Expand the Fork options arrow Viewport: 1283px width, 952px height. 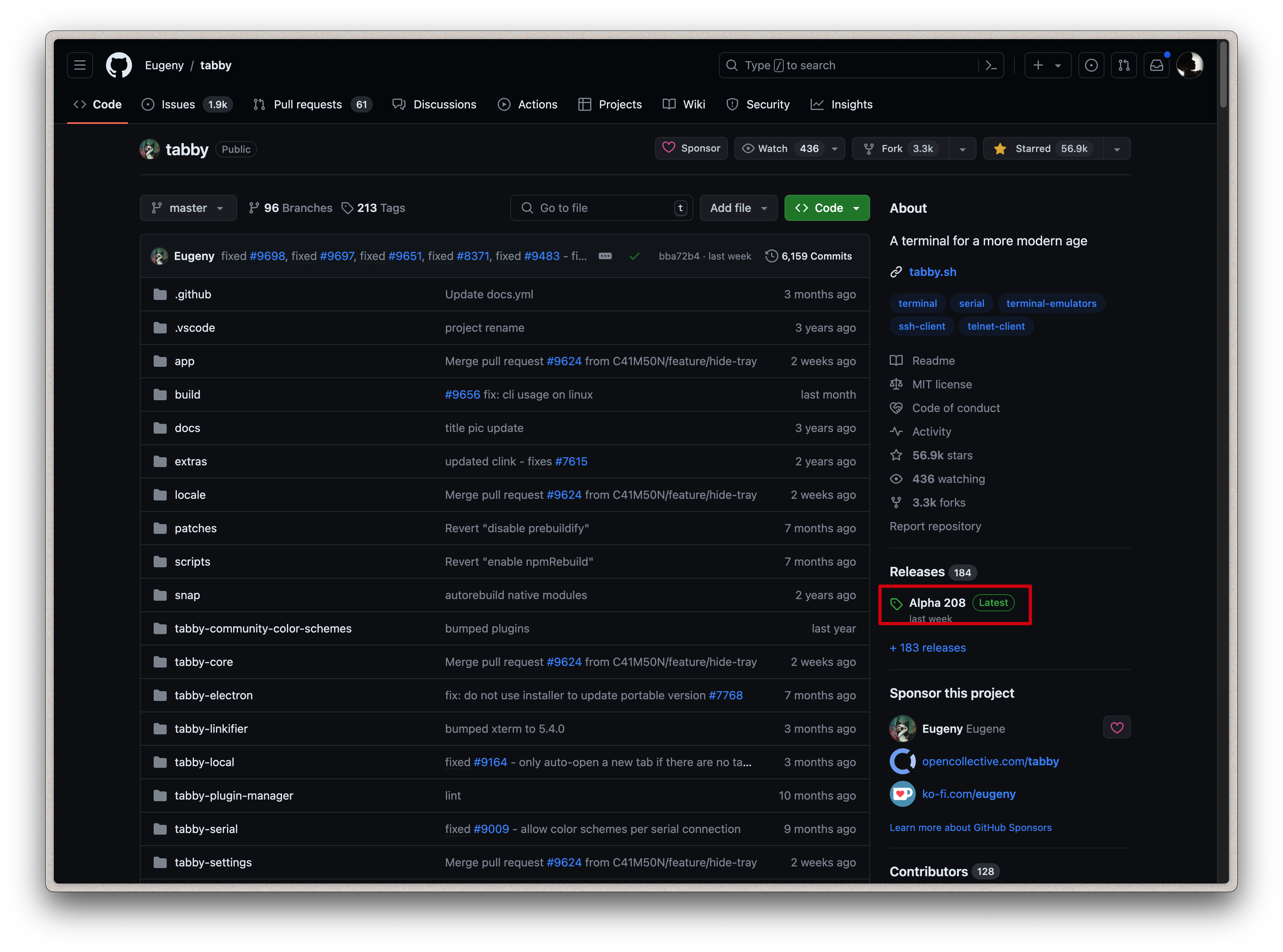pos(962,149)
